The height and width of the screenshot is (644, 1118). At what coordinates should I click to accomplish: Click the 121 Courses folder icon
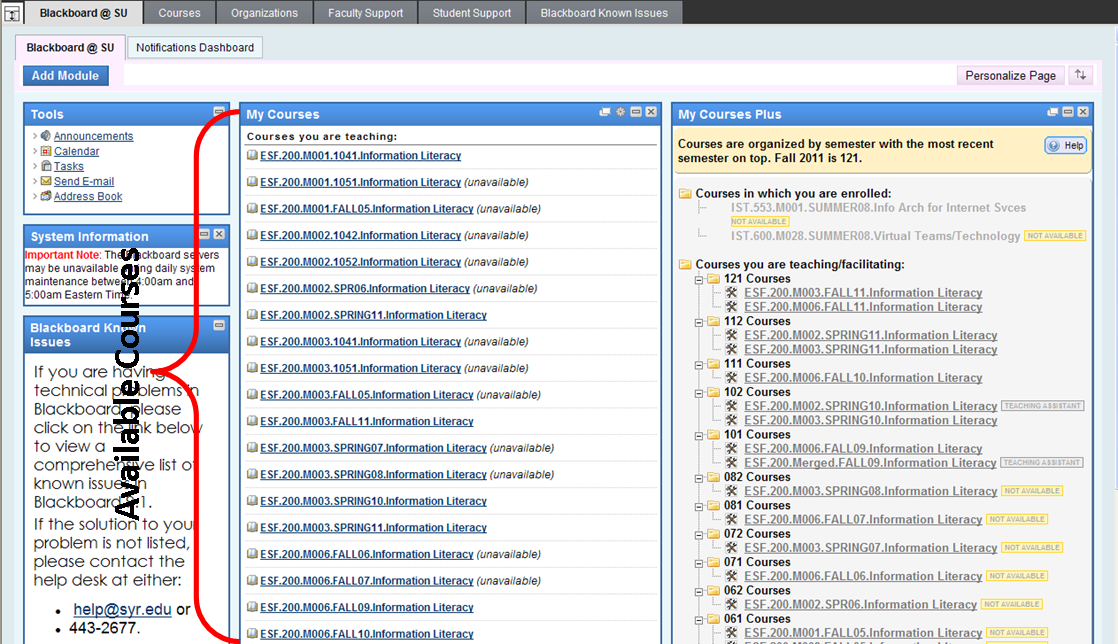[713, 279]
